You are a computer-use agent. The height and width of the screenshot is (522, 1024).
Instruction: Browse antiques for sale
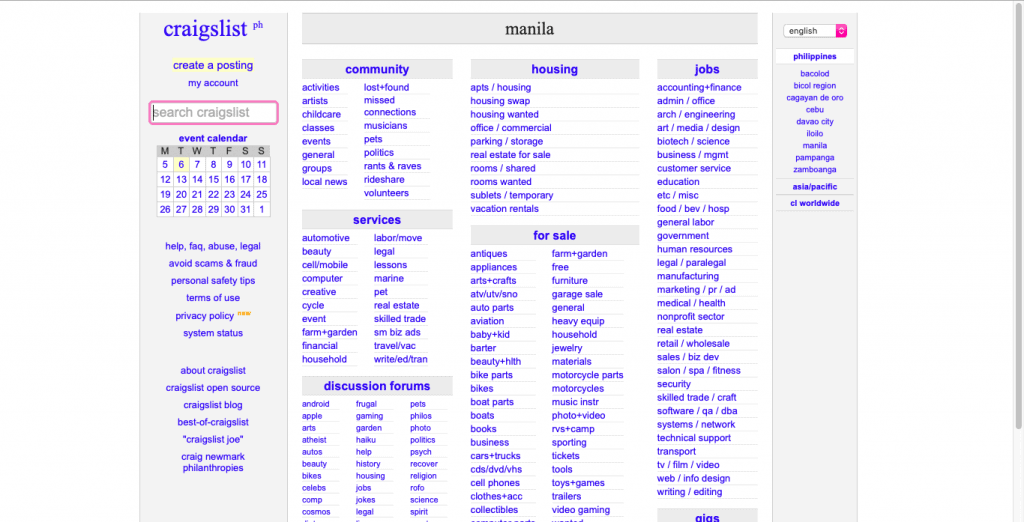click(x=488, y=253)
